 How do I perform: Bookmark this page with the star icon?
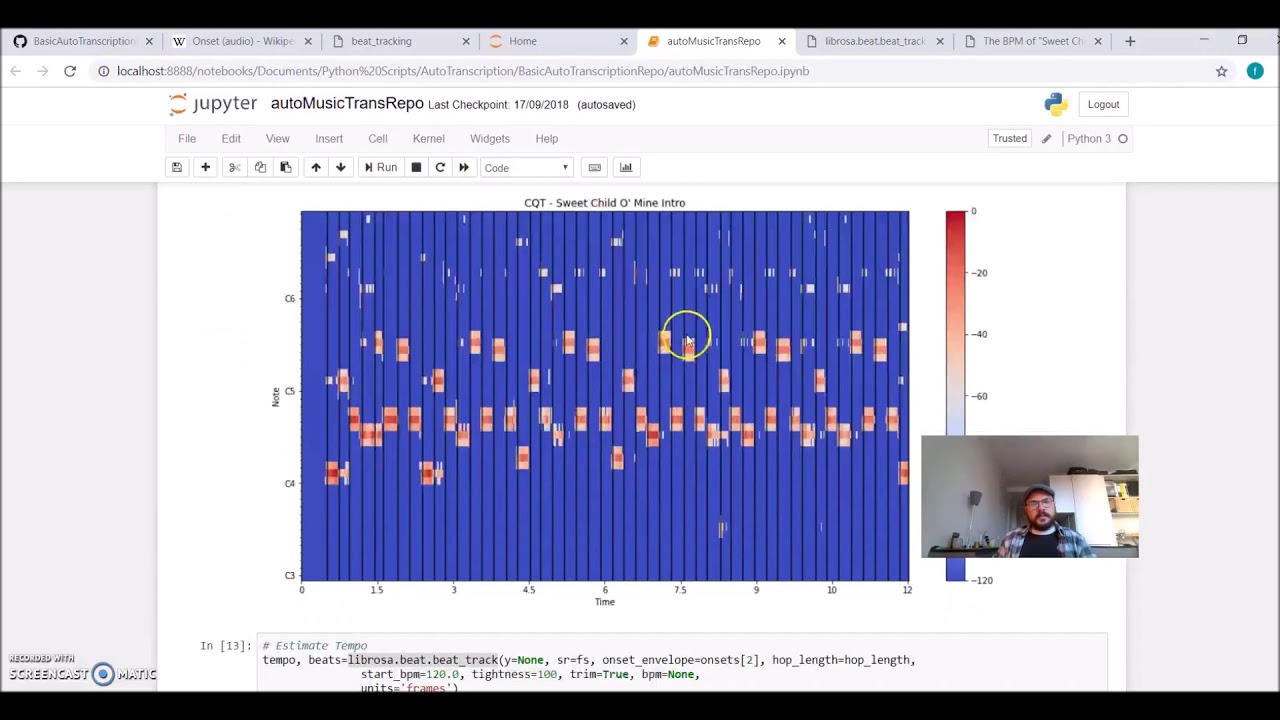[1221, 71]
